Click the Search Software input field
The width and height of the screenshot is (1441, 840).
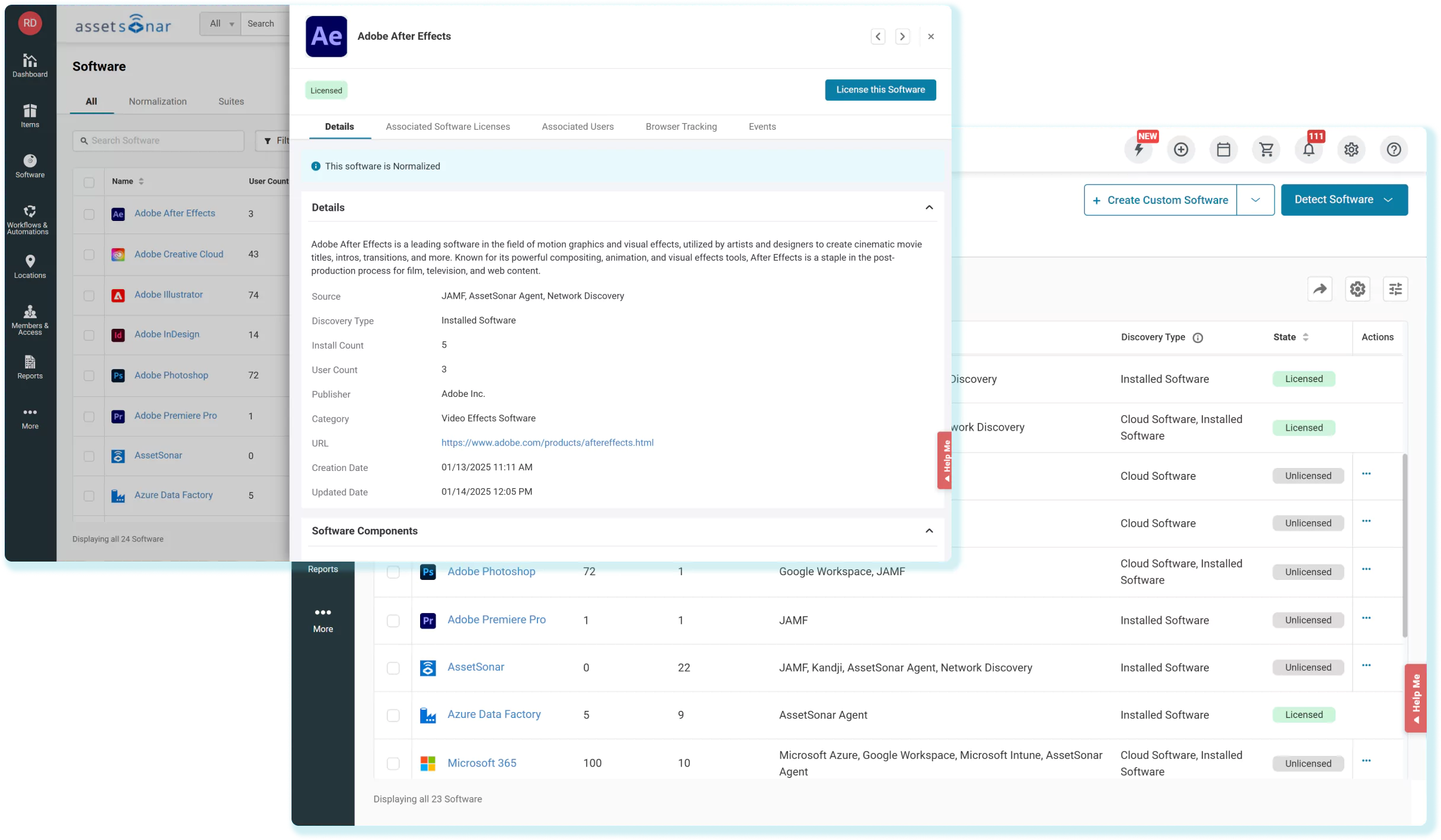(x=158, y=141)
